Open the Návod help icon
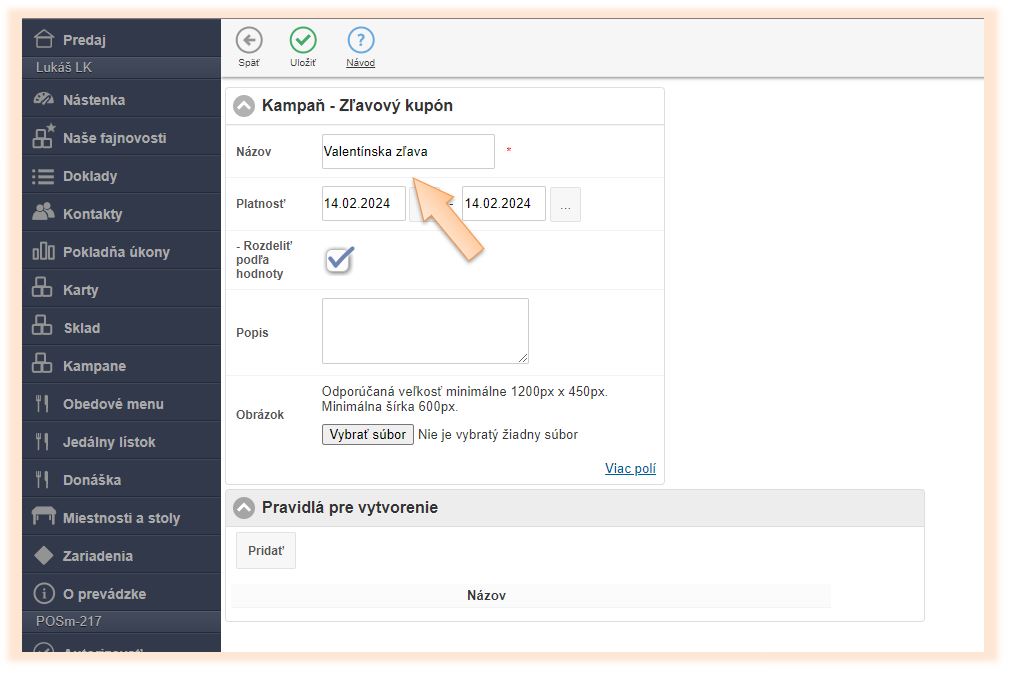1010x673 pixels. point(360,40)
